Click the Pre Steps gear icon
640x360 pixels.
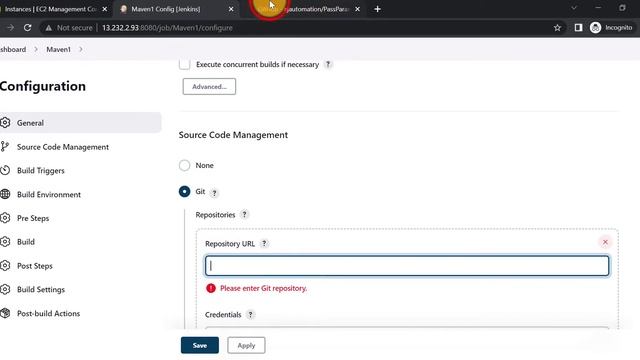pos(5,218)
